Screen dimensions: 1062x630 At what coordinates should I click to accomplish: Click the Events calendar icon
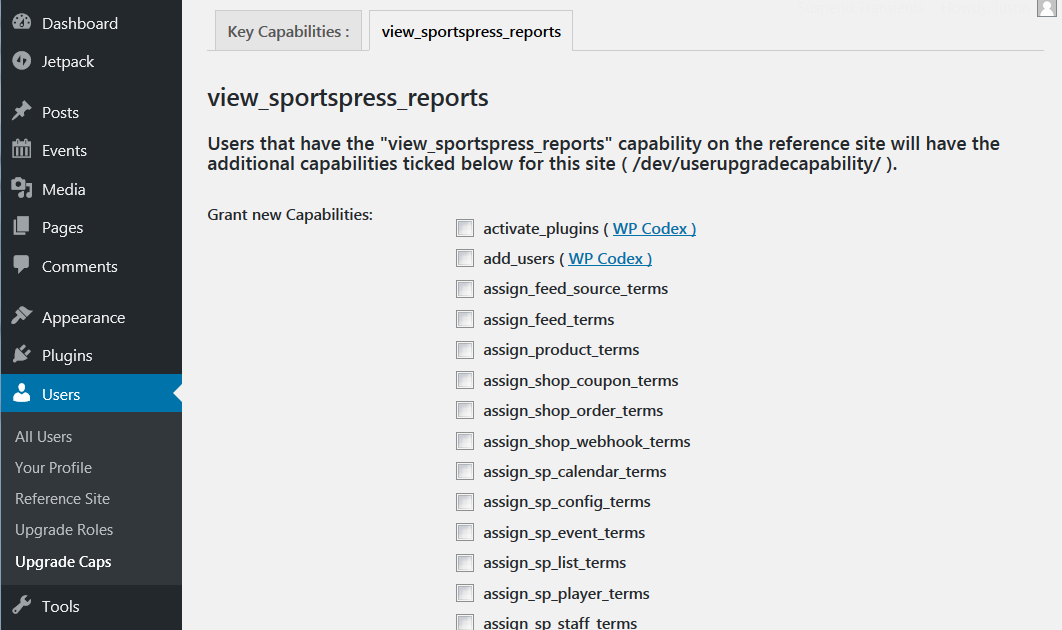pos(22,149)
